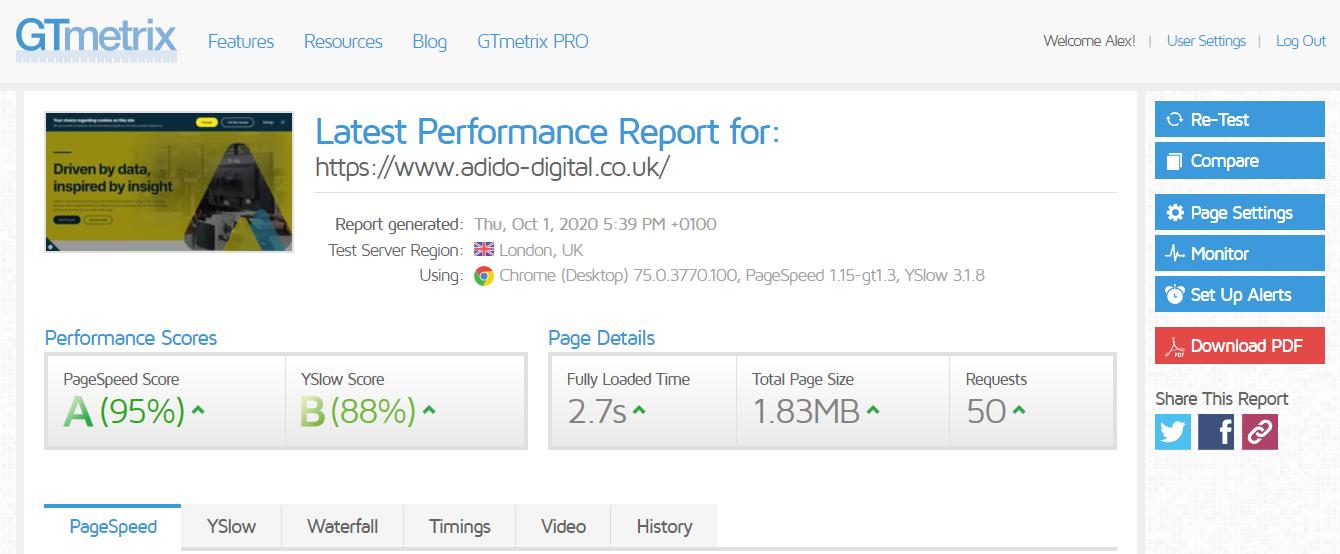Open Blog in top navigation

[430, 42]
